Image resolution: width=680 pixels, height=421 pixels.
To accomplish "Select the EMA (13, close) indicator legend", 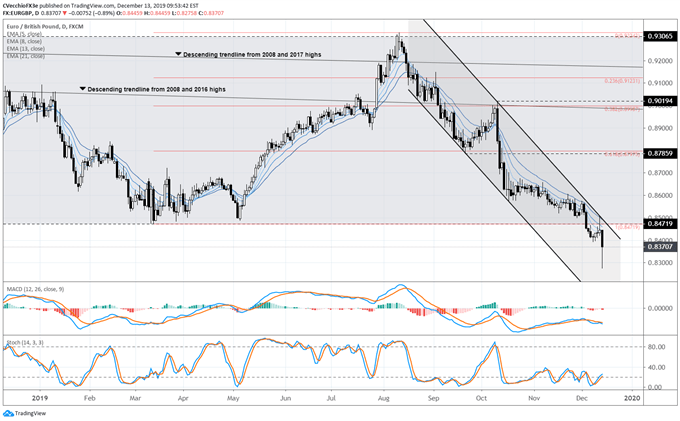I will (26, 49).
